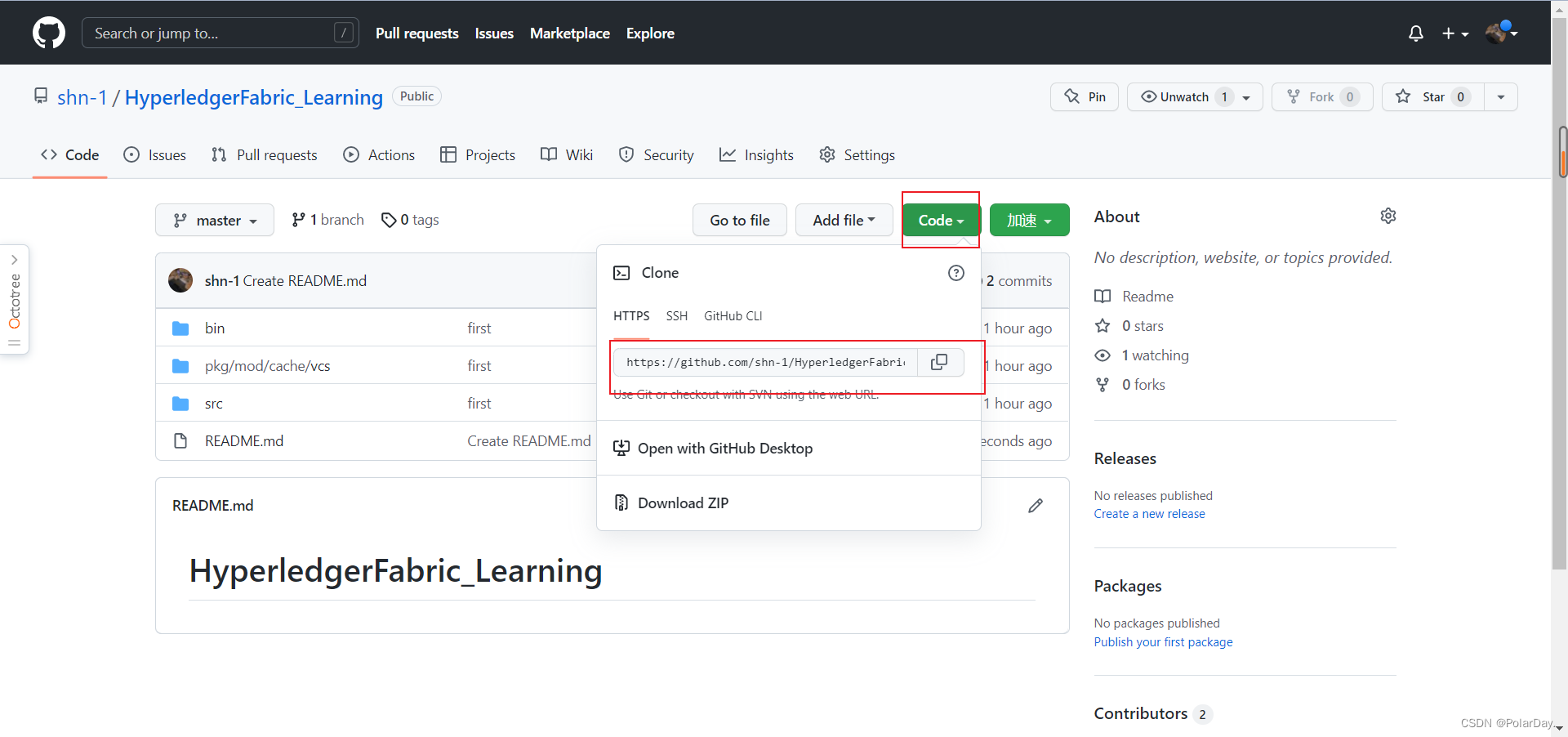Toggle the green Code dropdown

[x=941, y=220]
